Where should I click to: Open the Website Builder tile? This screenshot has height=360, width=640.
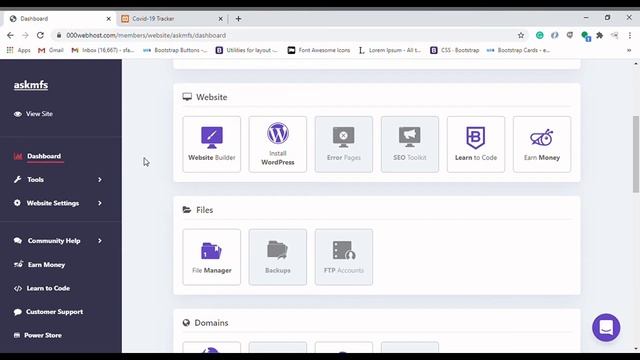click(x=211, y=144)
